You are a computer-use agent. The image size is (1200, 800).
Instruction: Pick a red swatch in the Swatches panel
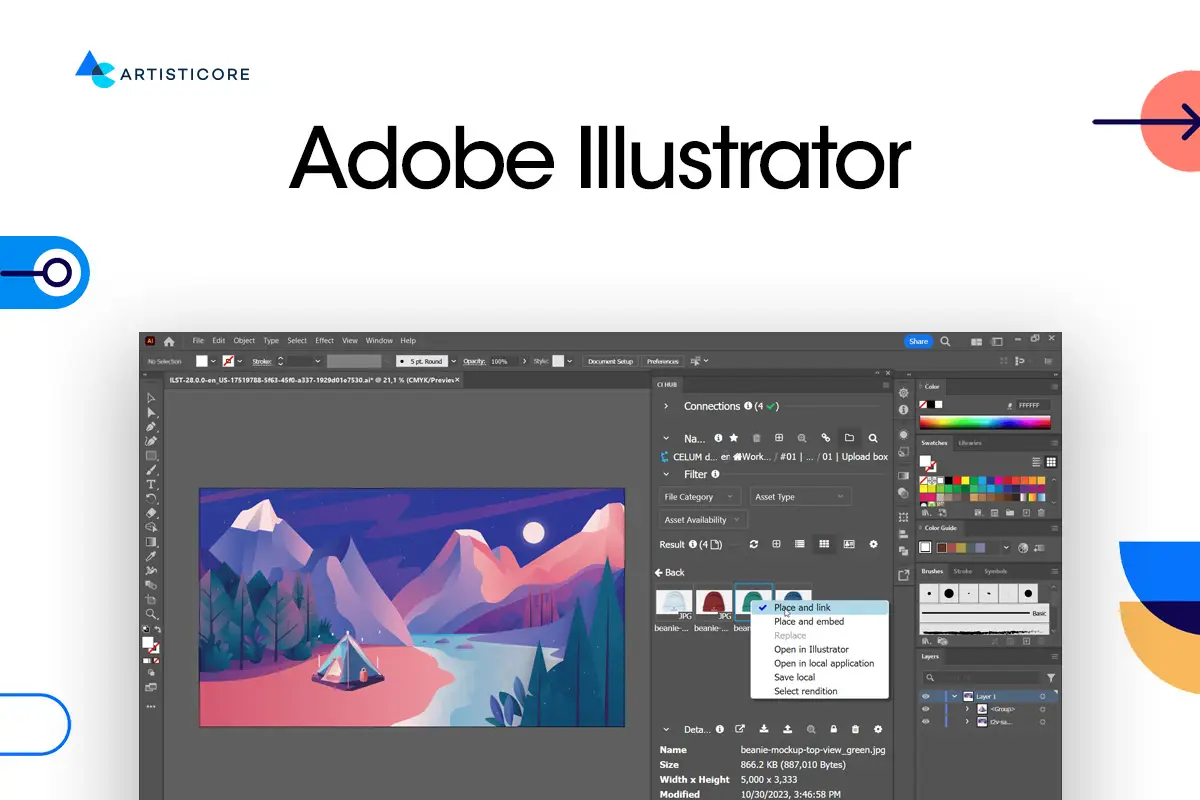[957, 480]
